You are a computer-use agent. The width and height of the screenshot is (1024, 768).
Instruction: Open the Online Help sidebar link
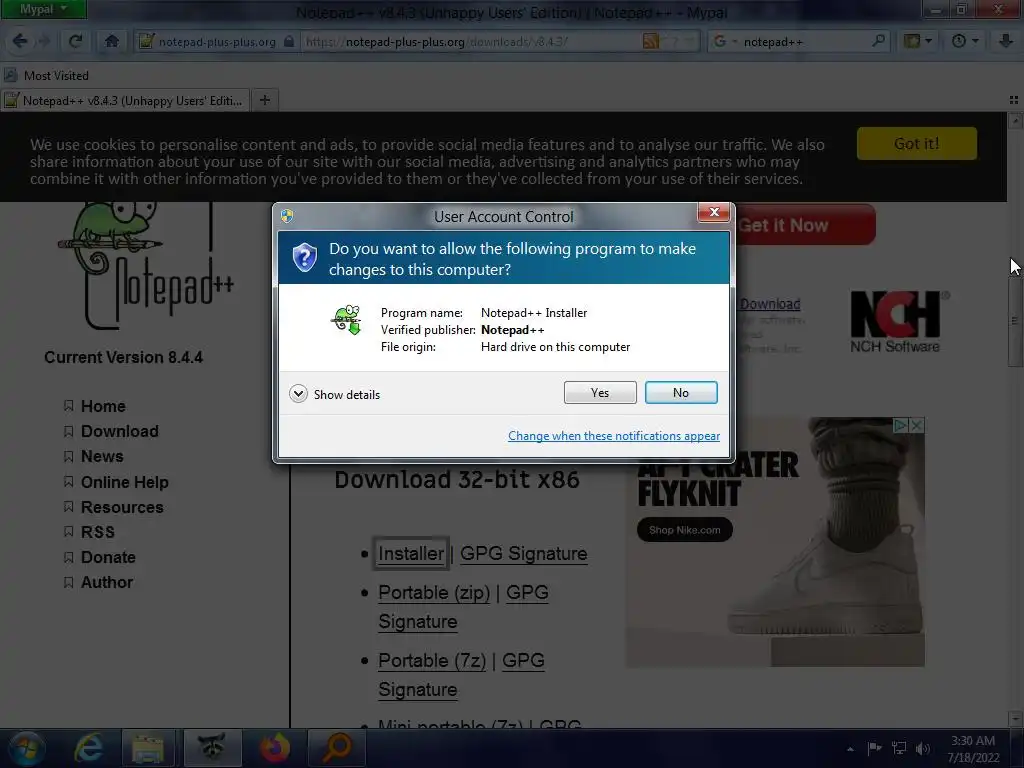[125, 482]
